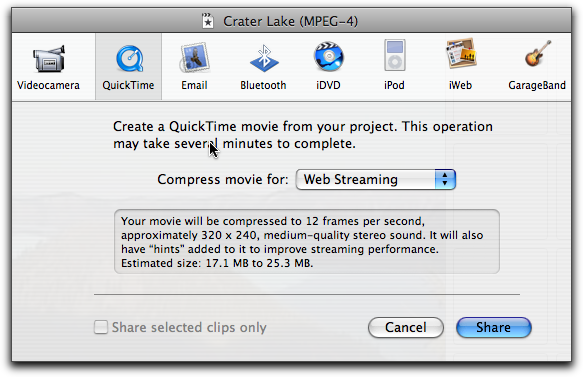583x377 pixels.
Task: Select the iPod export icon
Action: click(x=394, y=55)
